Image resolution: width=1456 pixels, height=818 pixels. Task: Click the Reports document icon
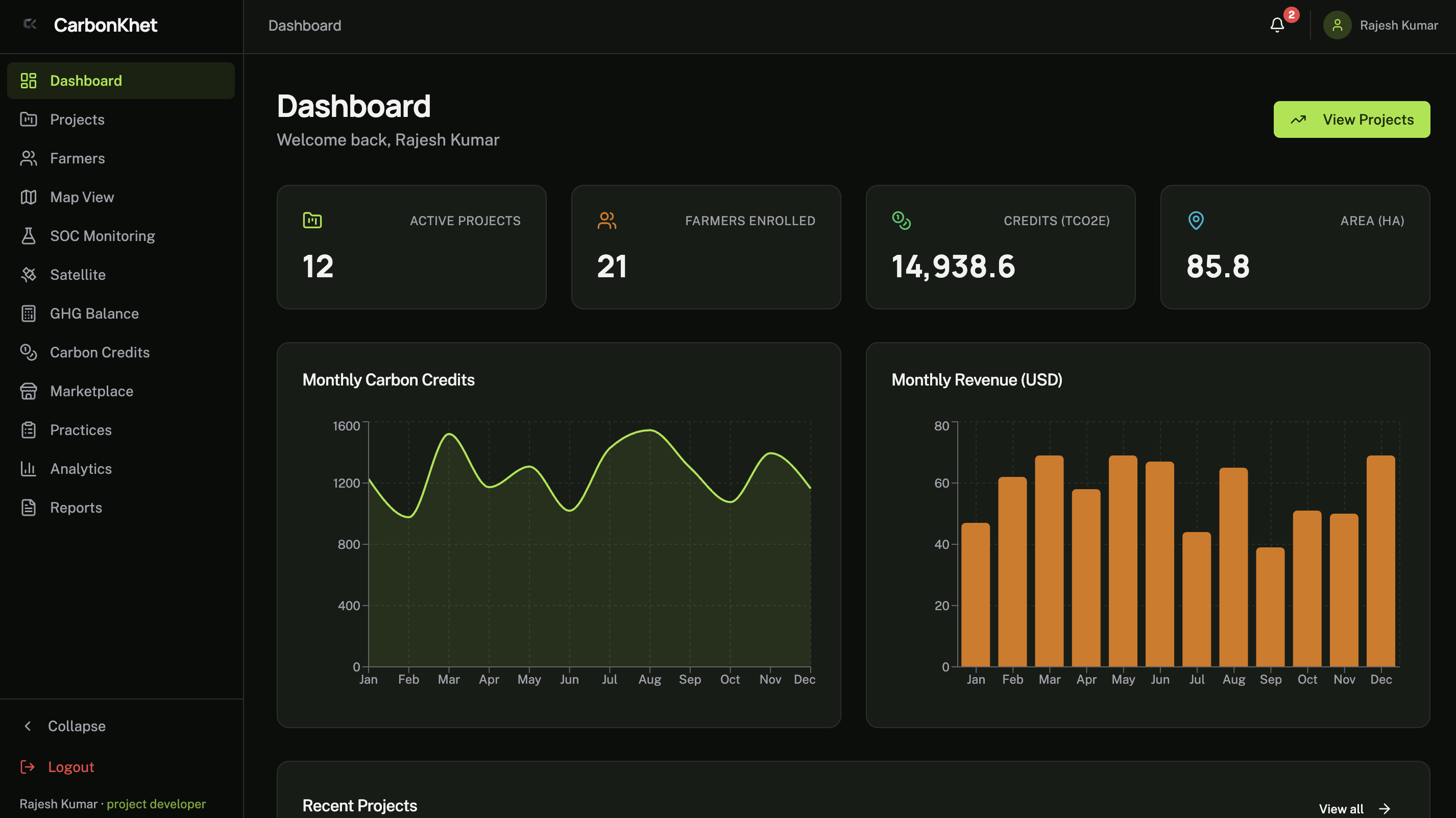tap(28, 508)
